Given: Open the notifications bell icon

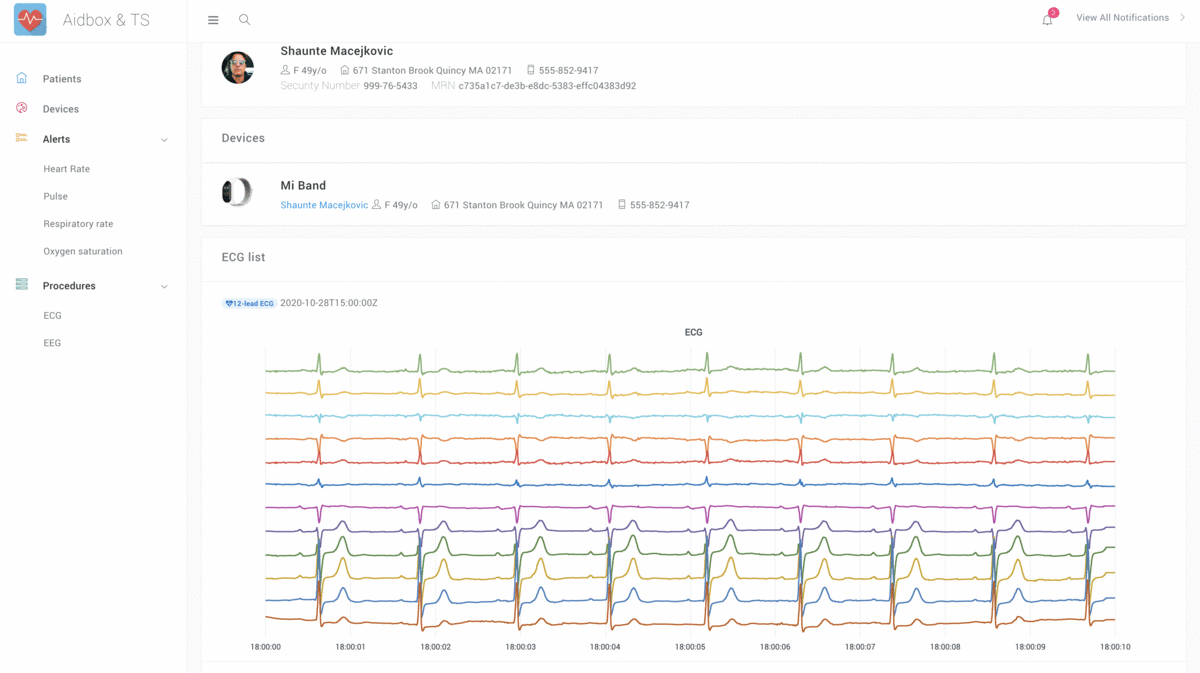Looking at the screenshot, I should (x=1047, y=20).
